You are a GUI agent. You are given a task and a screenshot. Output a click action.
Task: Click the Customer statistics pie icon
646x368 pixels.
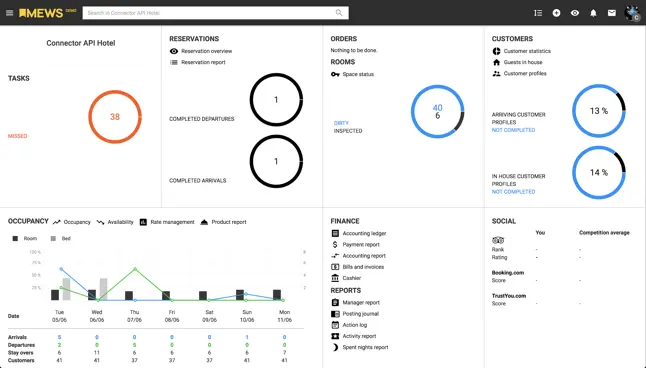pyautogui.click(x=496, y=51)
